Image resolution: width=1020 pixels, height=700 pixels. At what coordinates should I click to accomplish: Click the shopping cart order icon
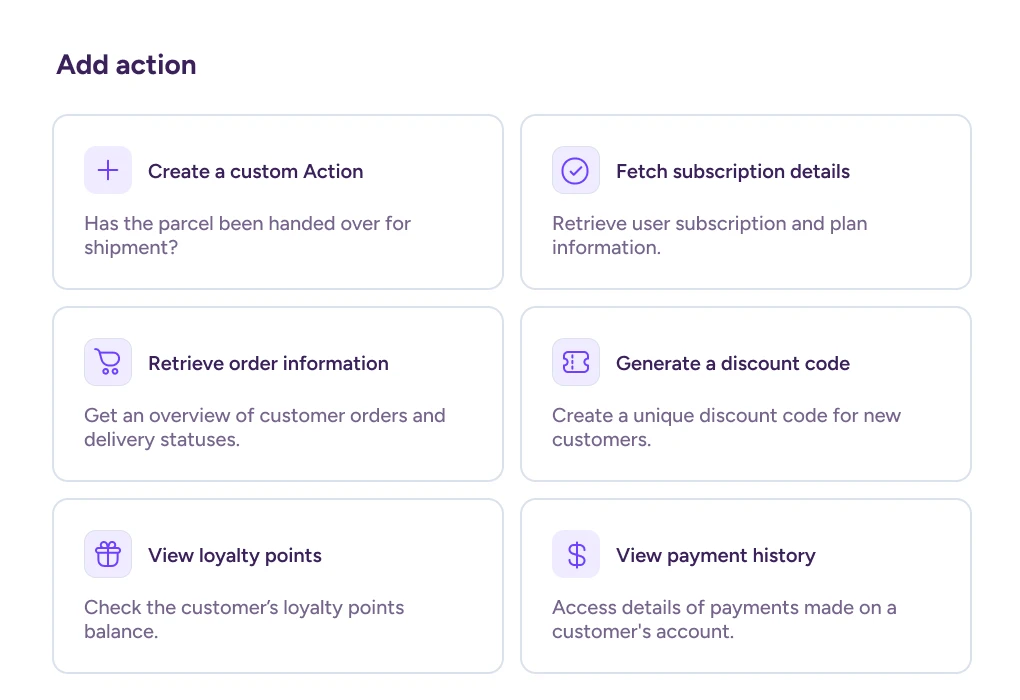(108, 362)
